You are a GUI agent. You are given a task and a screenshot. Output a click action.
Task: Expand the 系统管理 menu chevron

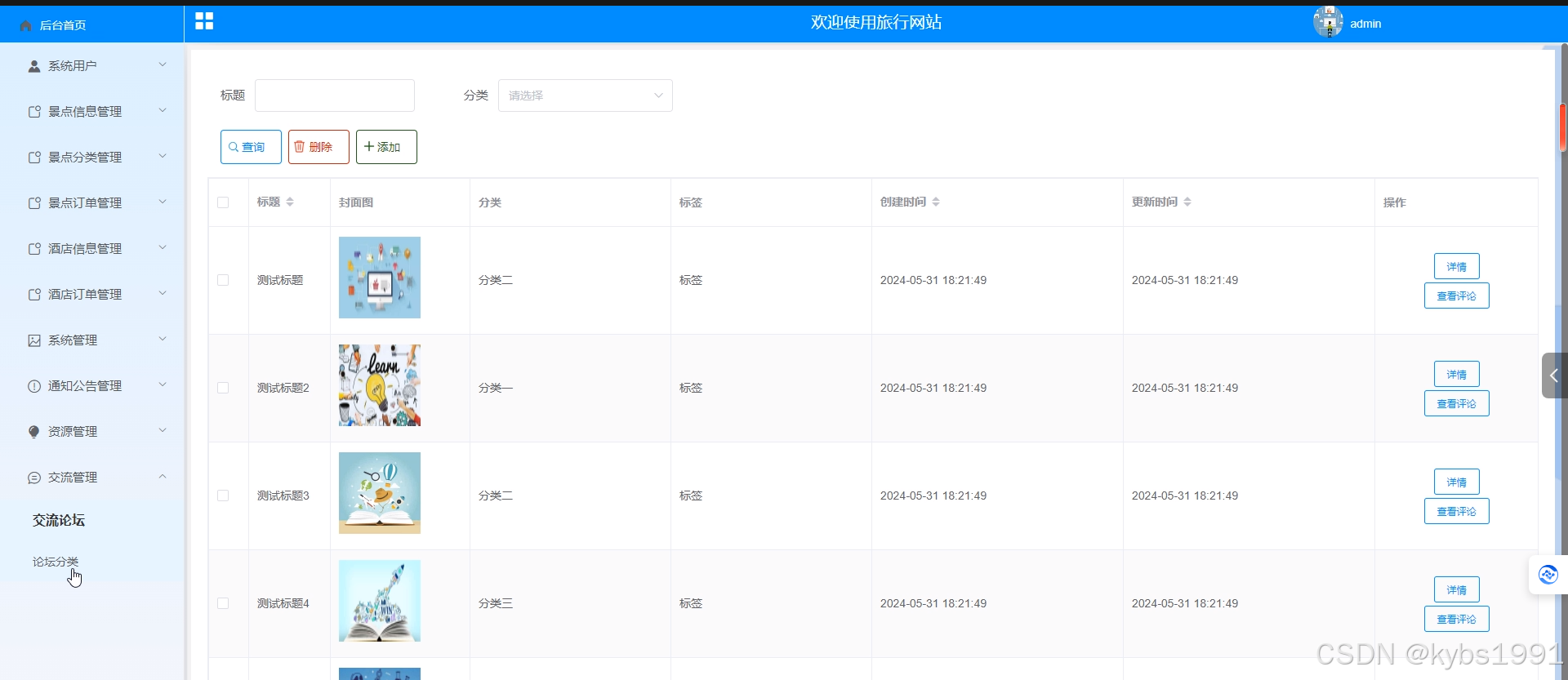point(163,339)
